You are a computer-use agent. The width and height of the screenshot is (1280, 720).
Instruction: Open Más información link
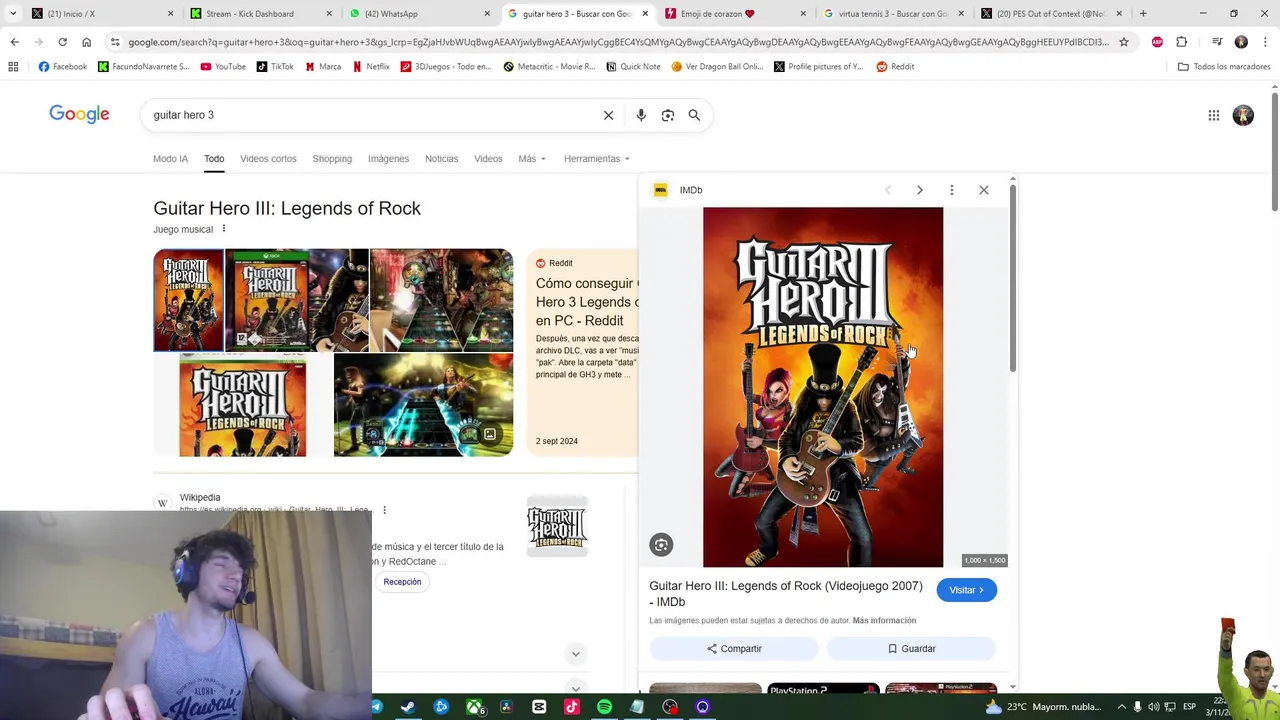pyautogui.click(x=884, y=621)
